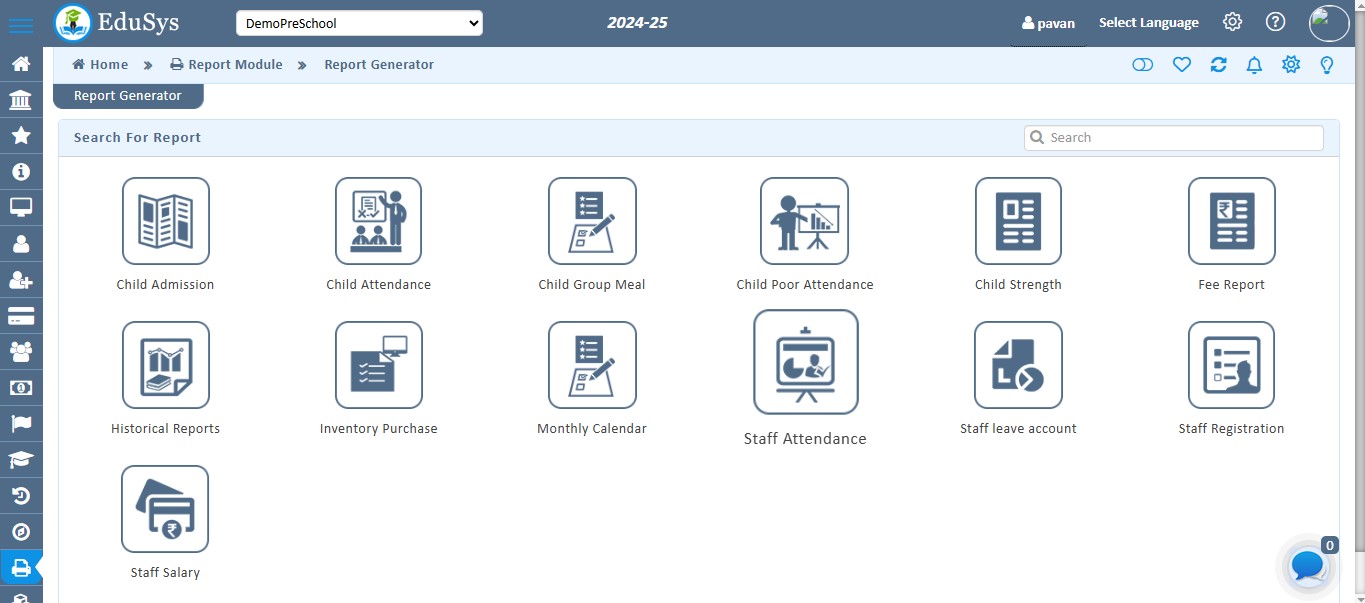The image size is (1365, 603).
Task: Open the Child Admission report
Action: click(x=165, y=221)
